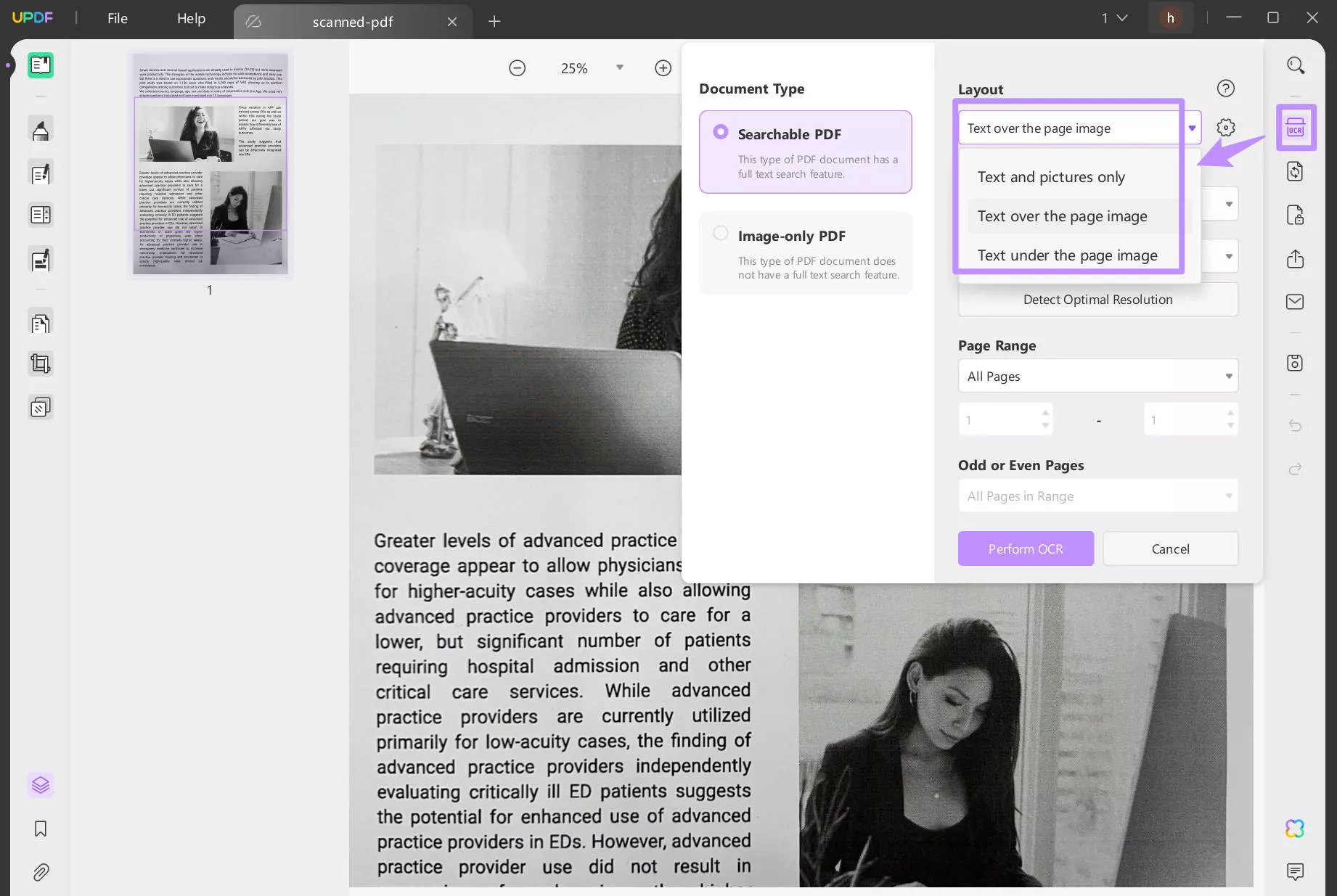Screen dimensions: 1337x896
Task: Open the Edit PDF tool in left sidebar
Action: (41, 173)
